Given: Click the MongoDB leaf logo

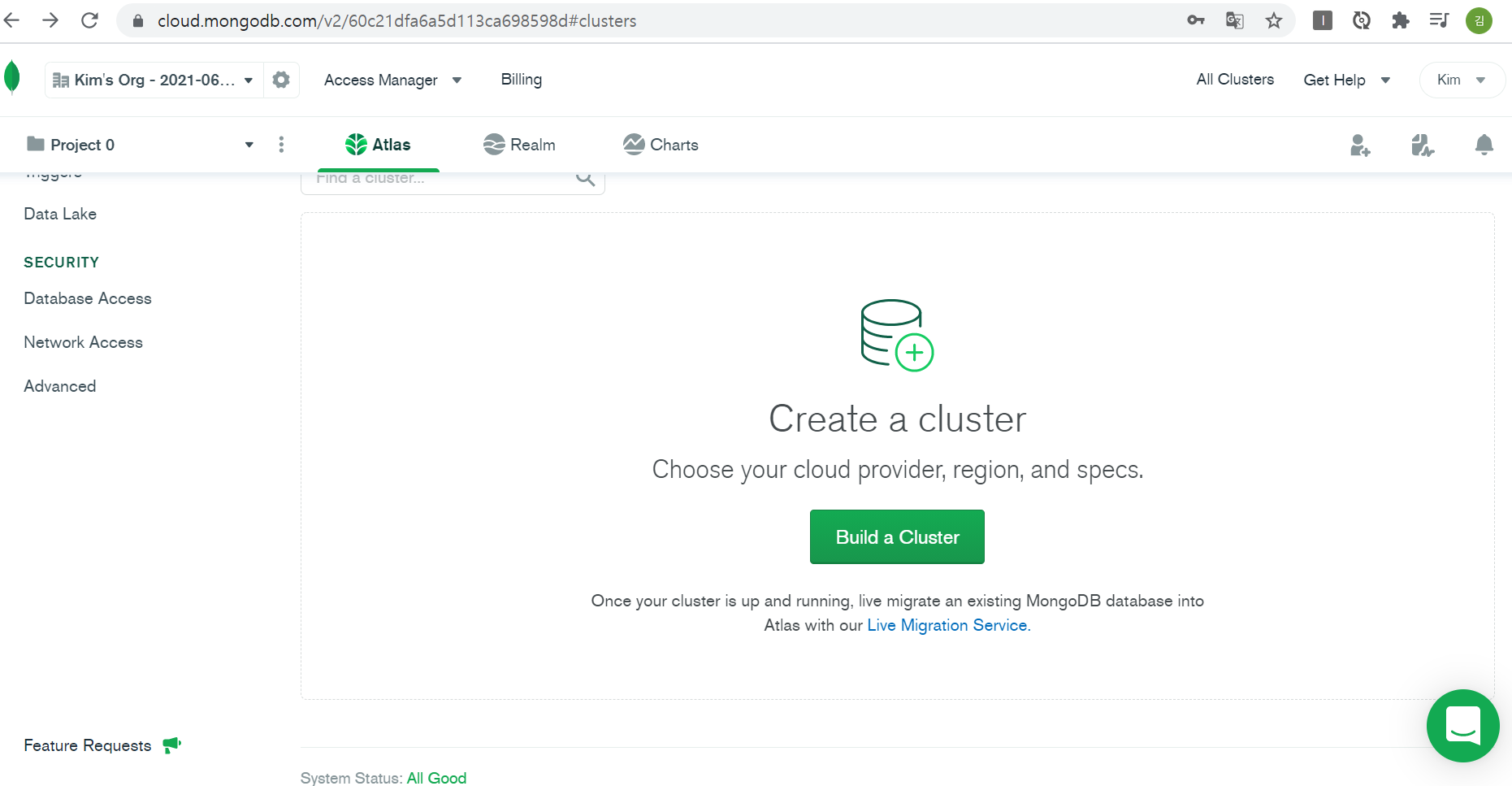Looking at the screenshot, I should coord(12,78).
